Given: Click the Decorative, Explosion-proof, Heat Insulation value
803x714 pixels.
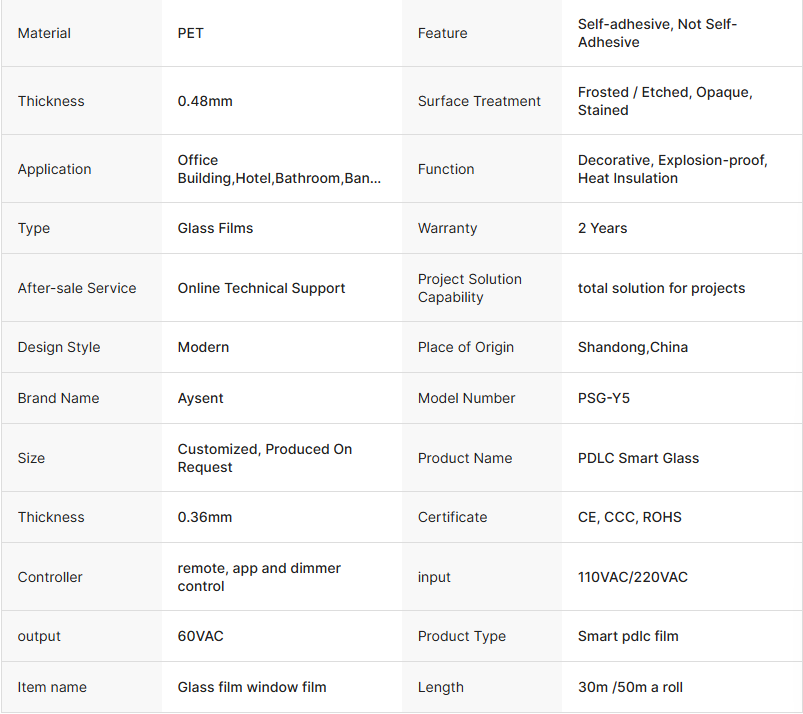Looking at the screenshot, I should click(x=672, y=169).
